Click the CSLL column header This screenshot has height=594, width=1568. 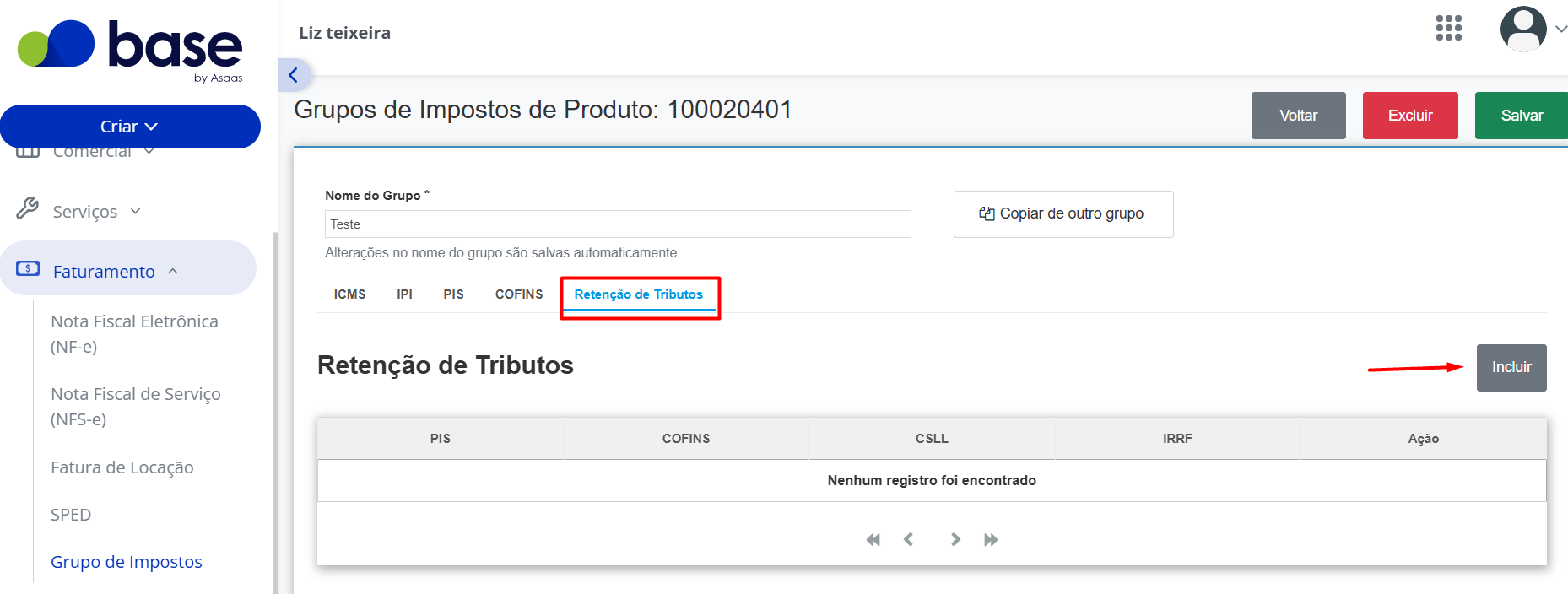point(932,439)
